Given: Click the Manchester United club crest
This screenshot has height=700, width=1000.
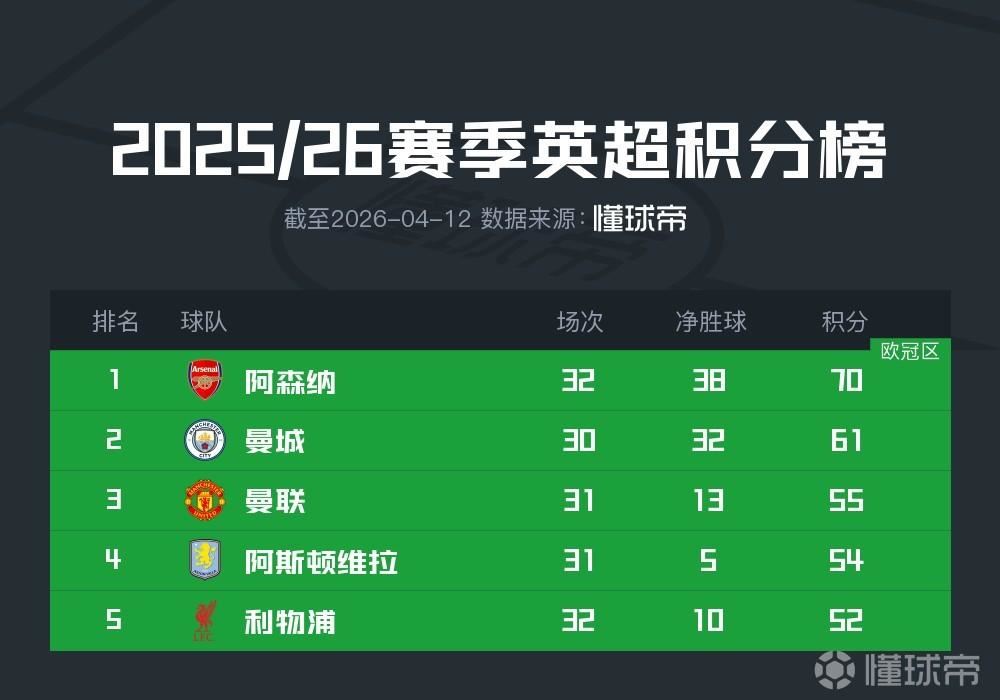Looking at the screenshot, I should click(x=206, y=501).
